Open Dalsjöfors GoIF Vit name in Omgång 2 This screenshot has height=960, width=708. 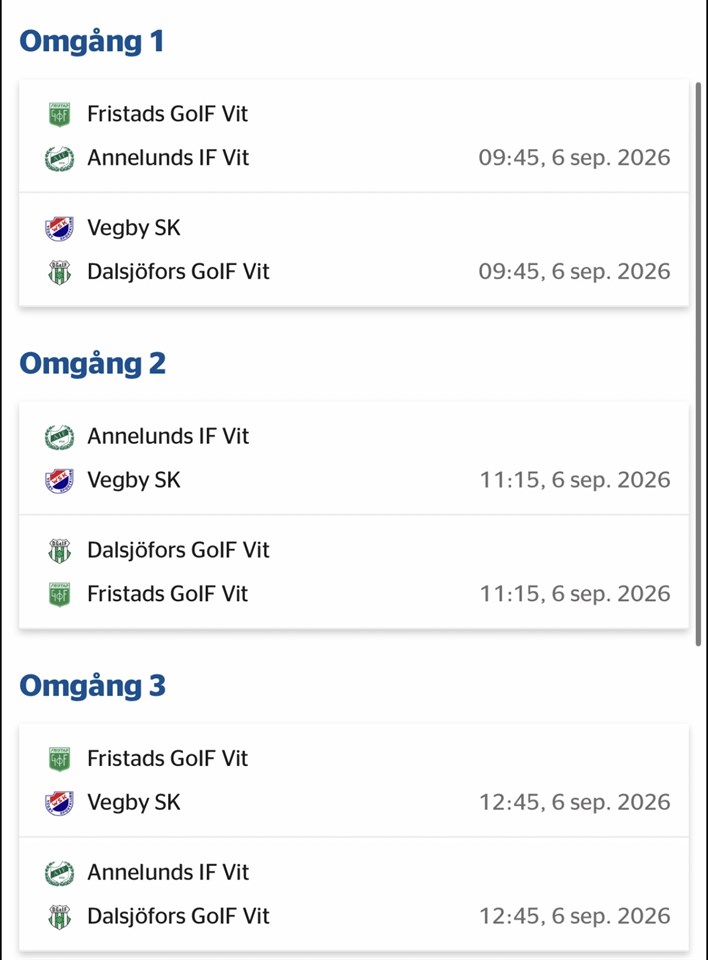178,550
